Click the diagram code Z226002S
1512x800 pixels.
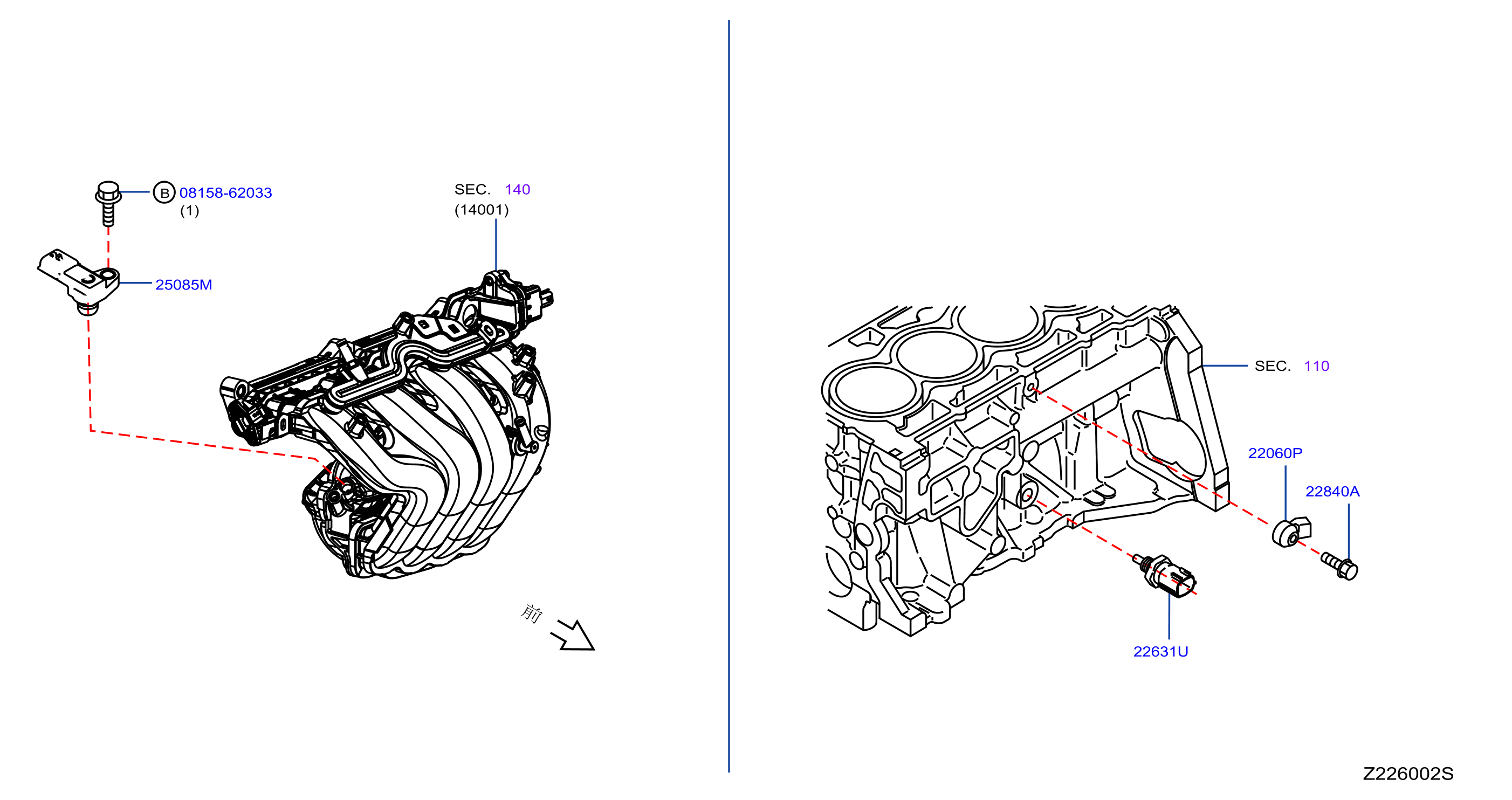pyautogui.click(x=1408, y=774)
